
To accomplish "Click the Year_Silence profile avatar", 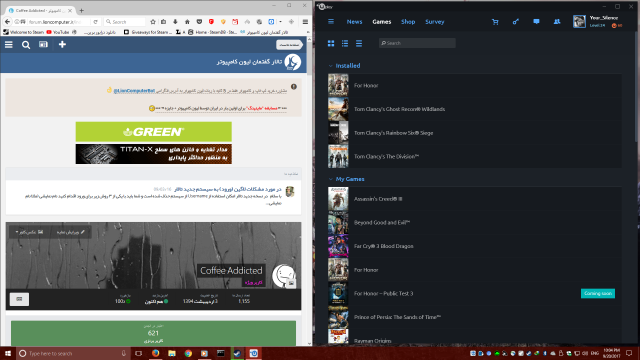I will click(x=579, y=22).
